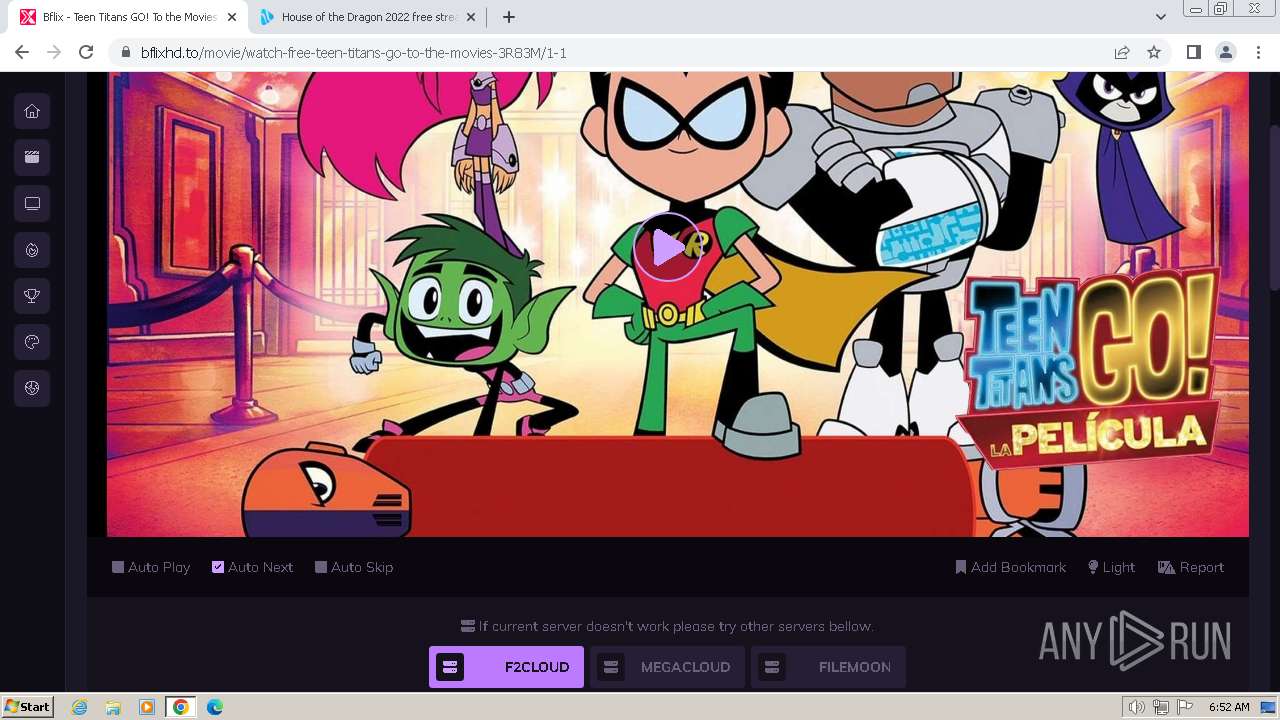Open the browser side panel
The image size is (1280, 720).
(x=1193, y=52)
